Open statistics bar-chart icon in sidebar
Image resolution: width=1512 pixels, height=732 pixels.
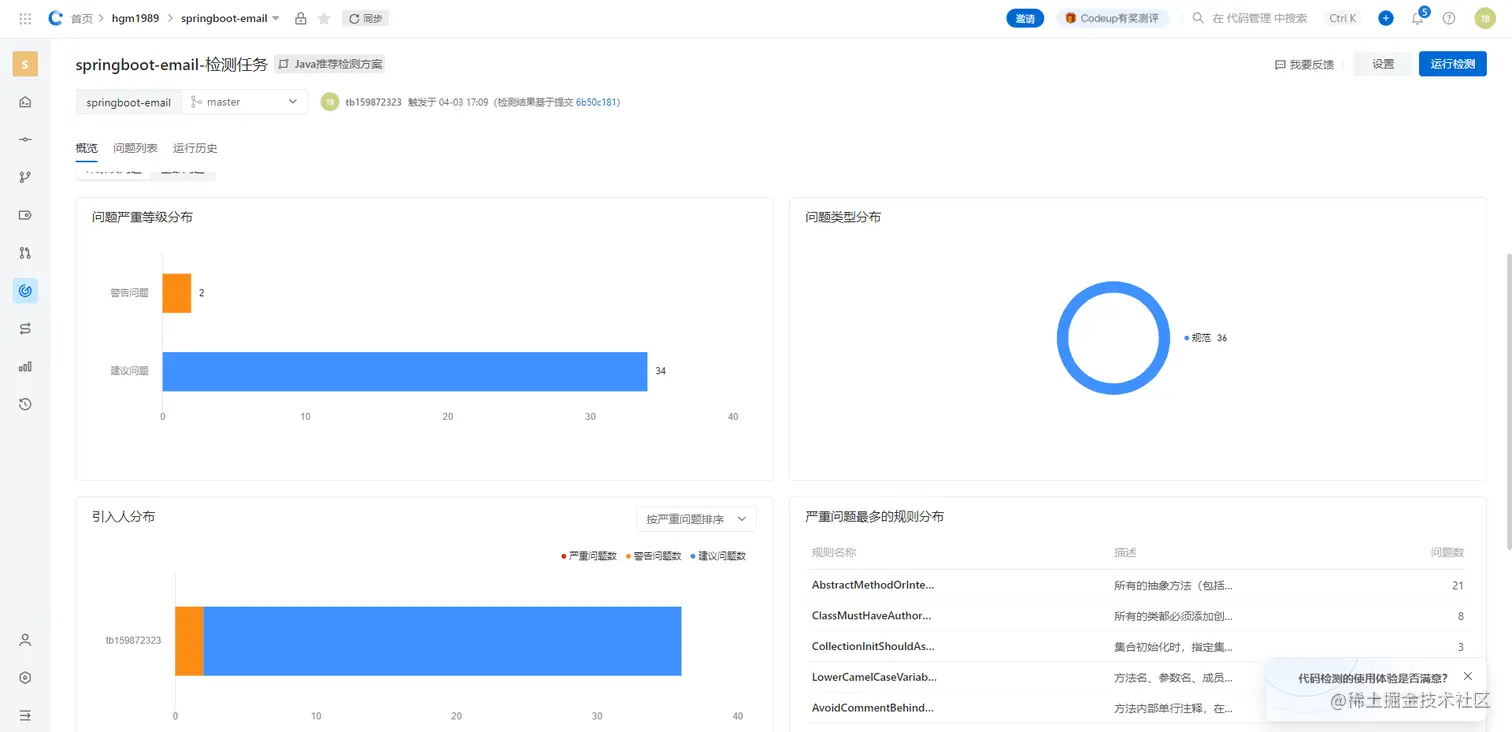coord(25,366)
